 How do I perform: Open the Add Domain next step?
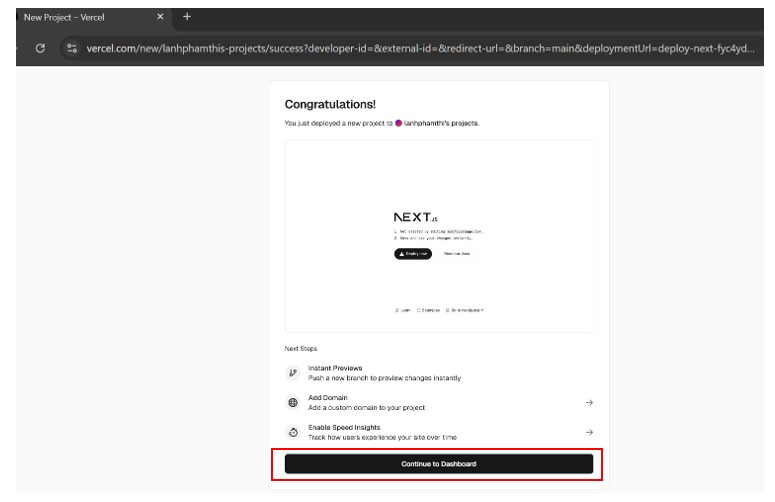coord(439,403)
